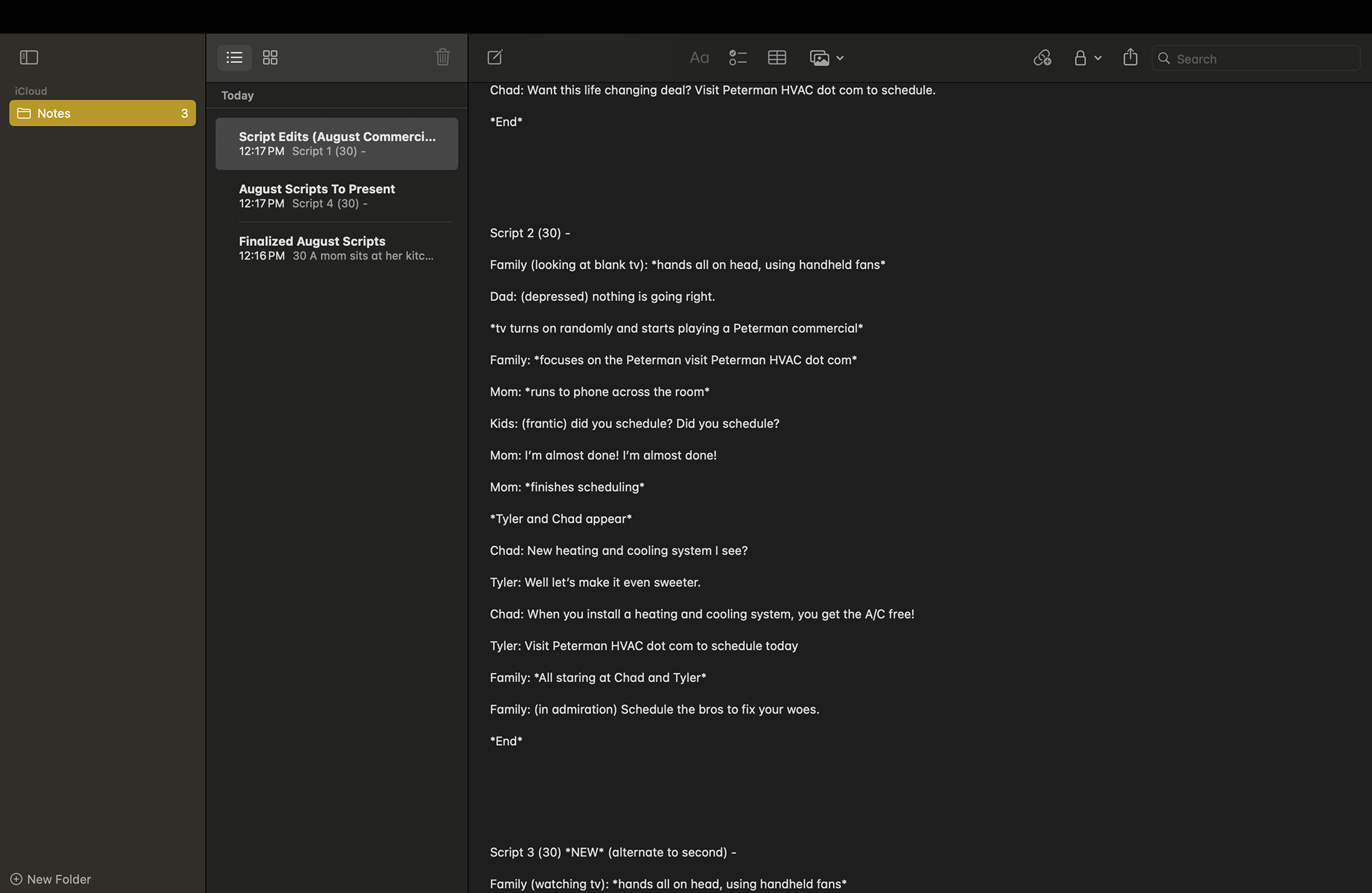Click the iCloud section header

31,91
